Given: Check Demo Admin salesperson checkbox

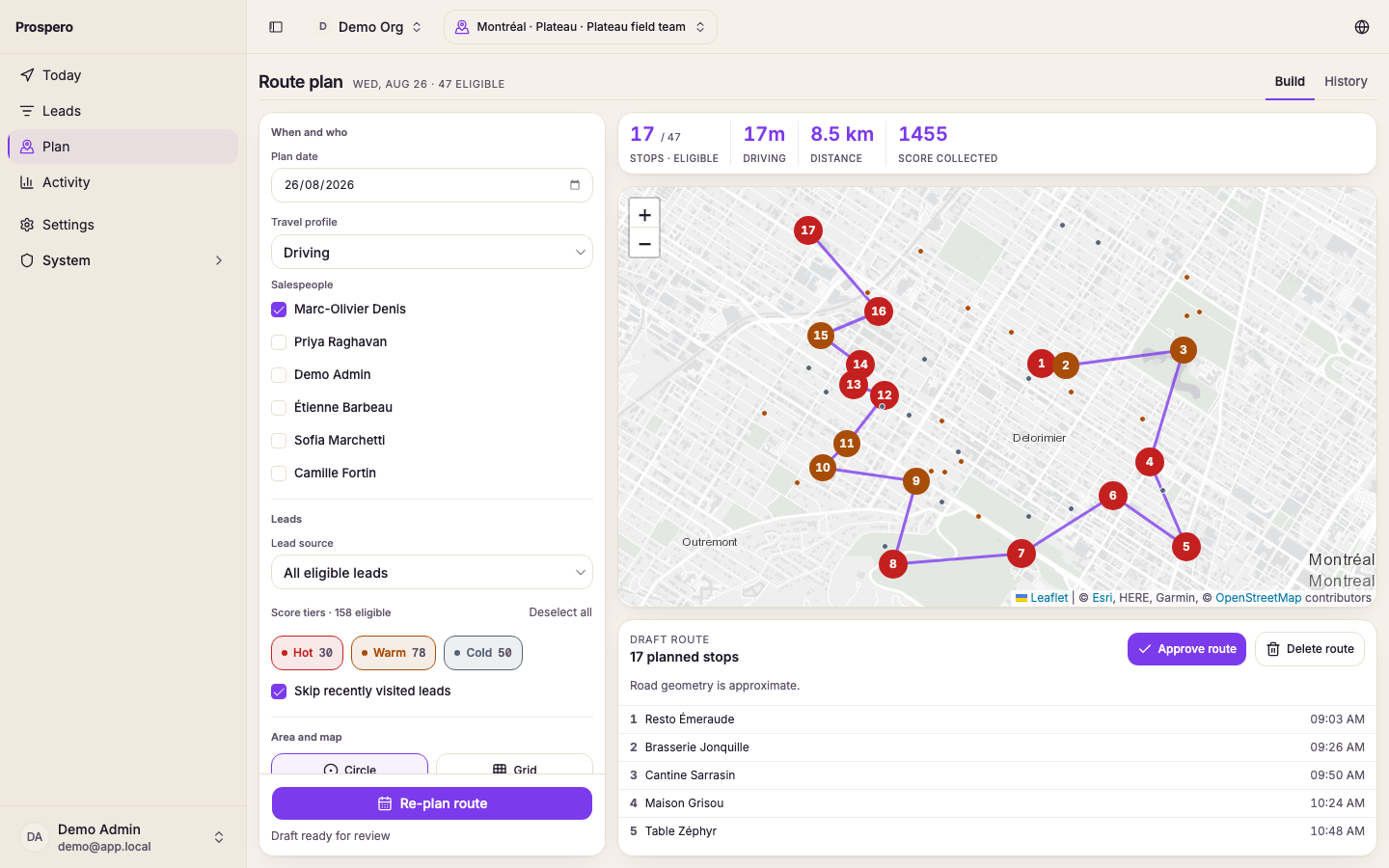Looking at the screenshot, I should [x=279, y=375].
